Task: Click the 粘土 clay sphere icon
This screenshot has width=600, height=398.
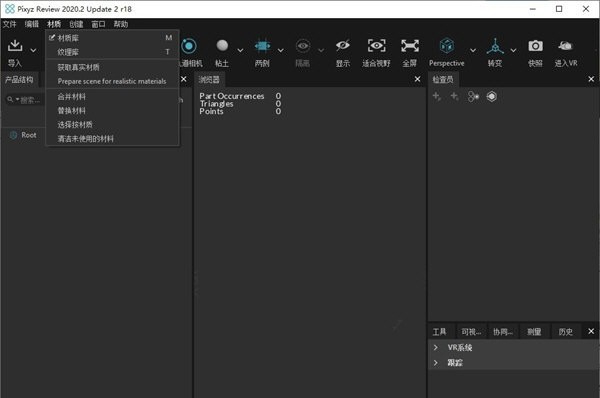Action: coord(222,46)
